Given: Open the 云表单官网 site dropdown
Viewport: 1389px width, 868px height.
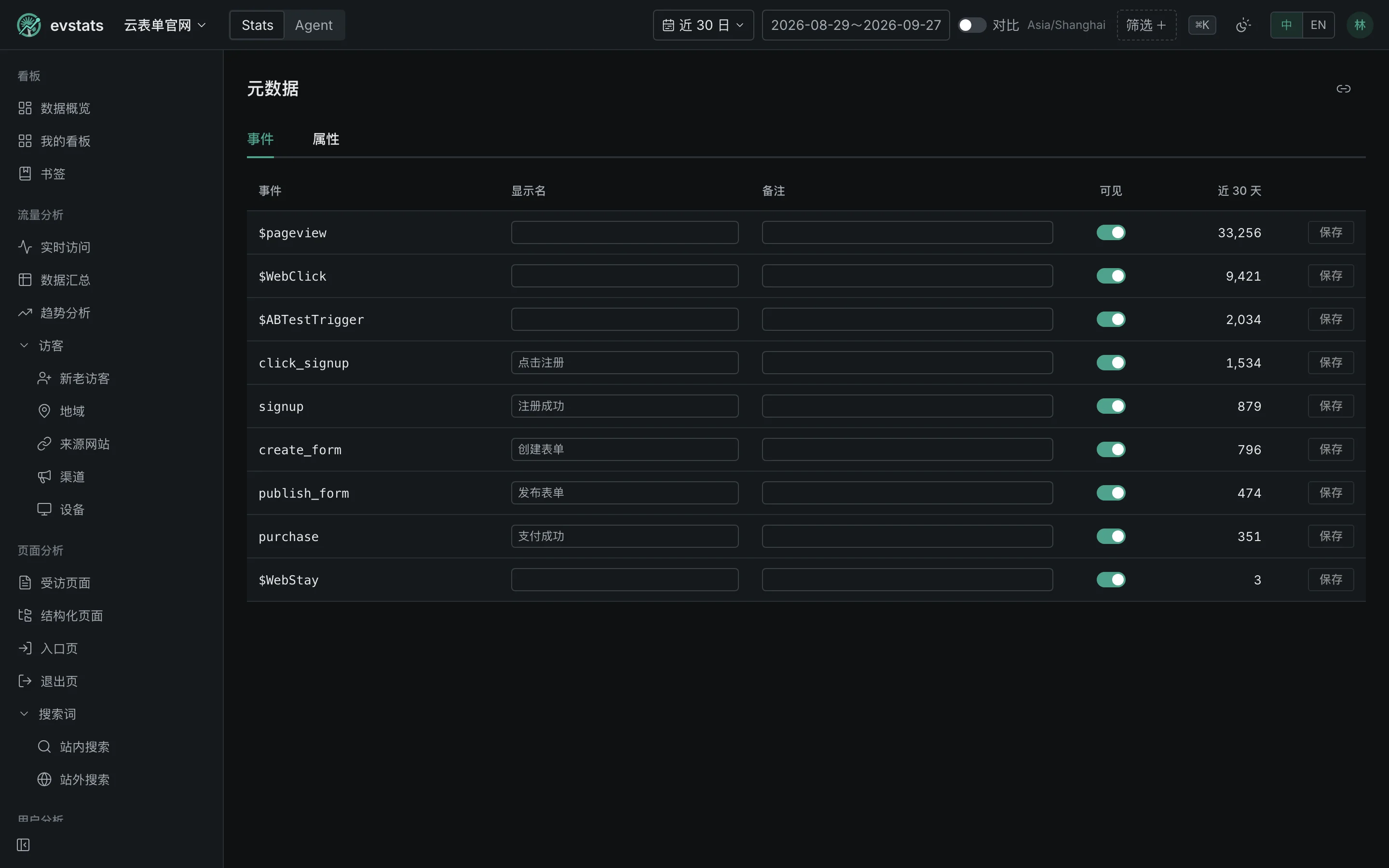Looking at the screenshot, I should [165, 25].
